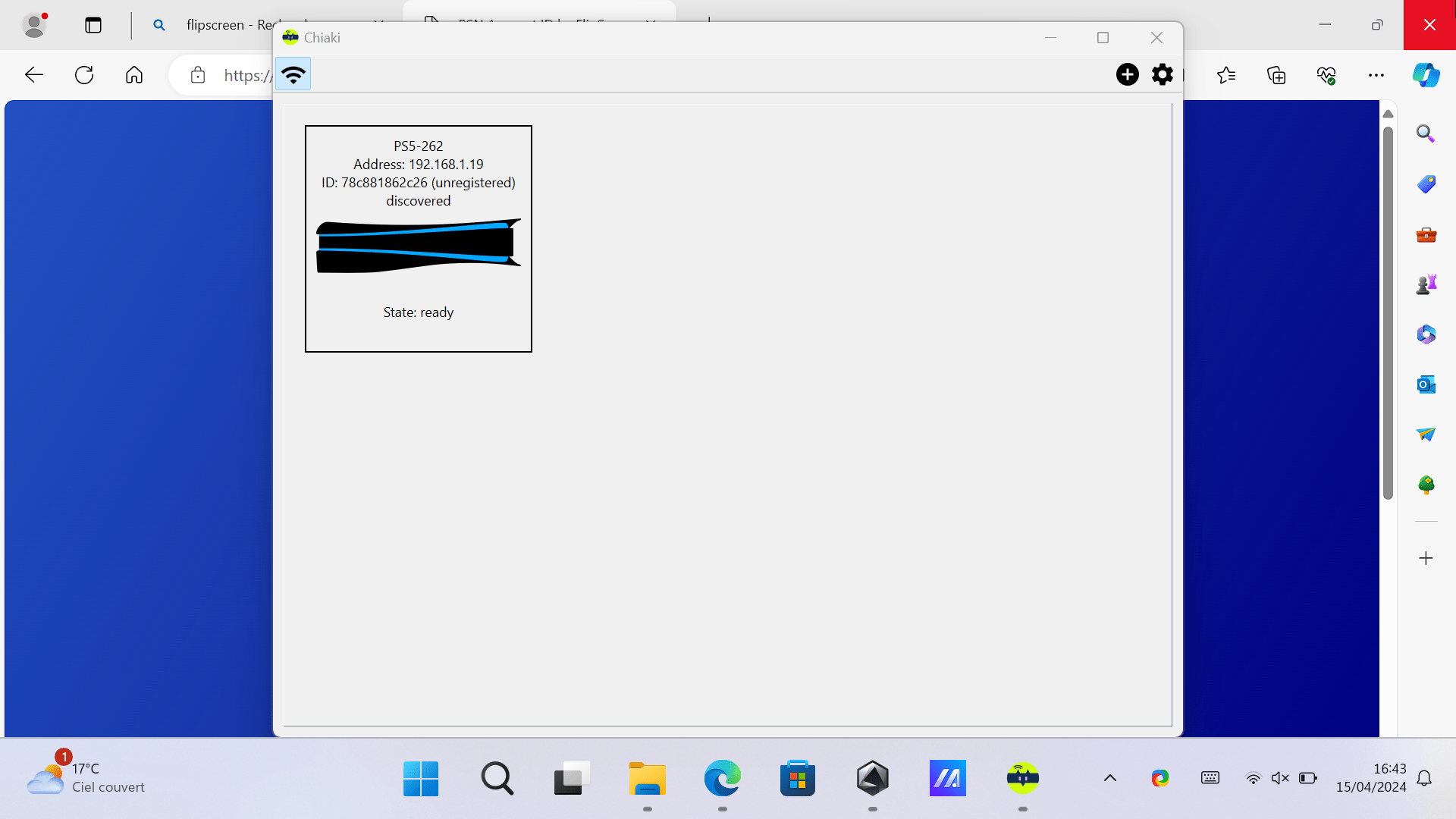Open Microsoft Store from taskbar

798,778
